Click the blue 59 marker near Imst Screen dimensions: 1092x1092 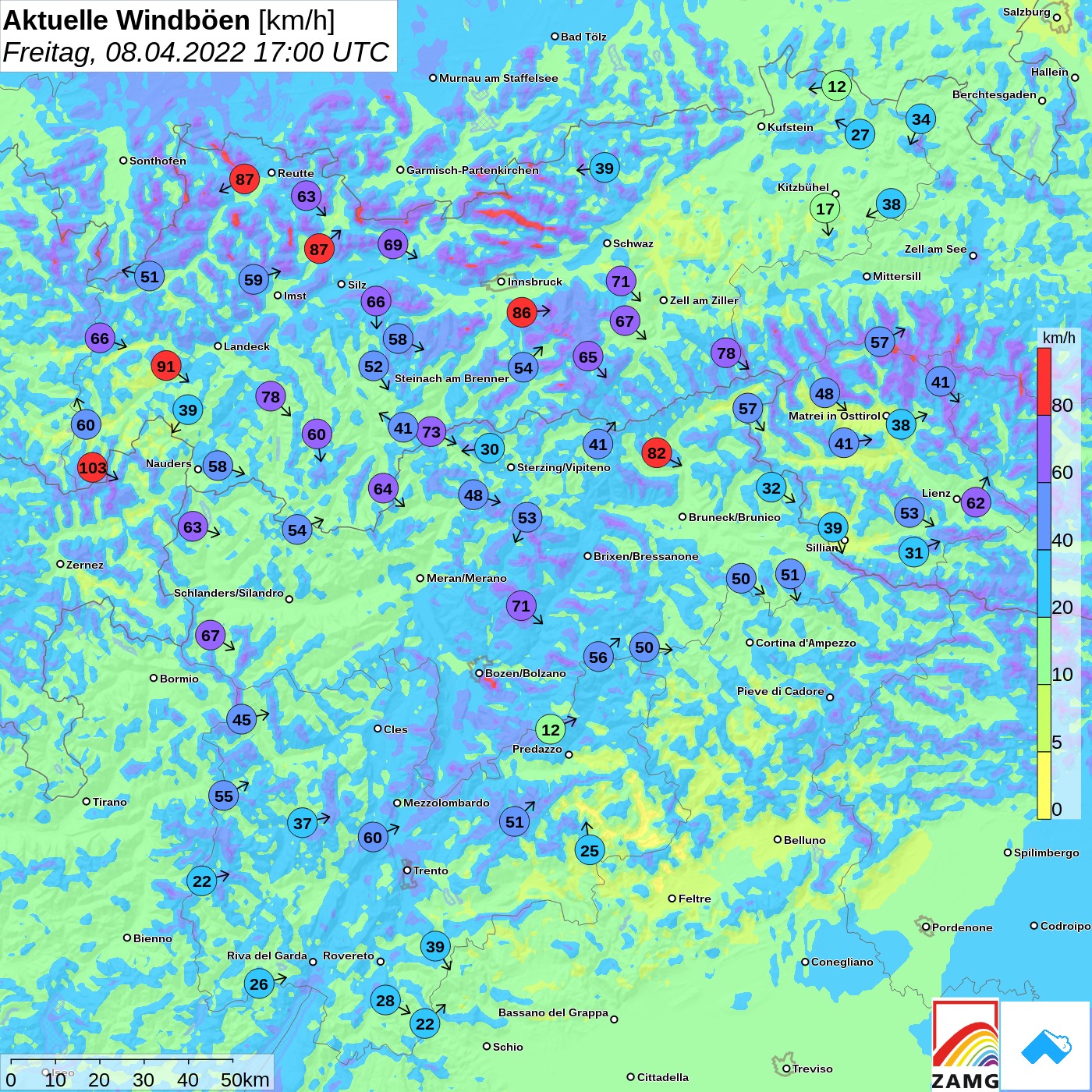coord(253,279)
